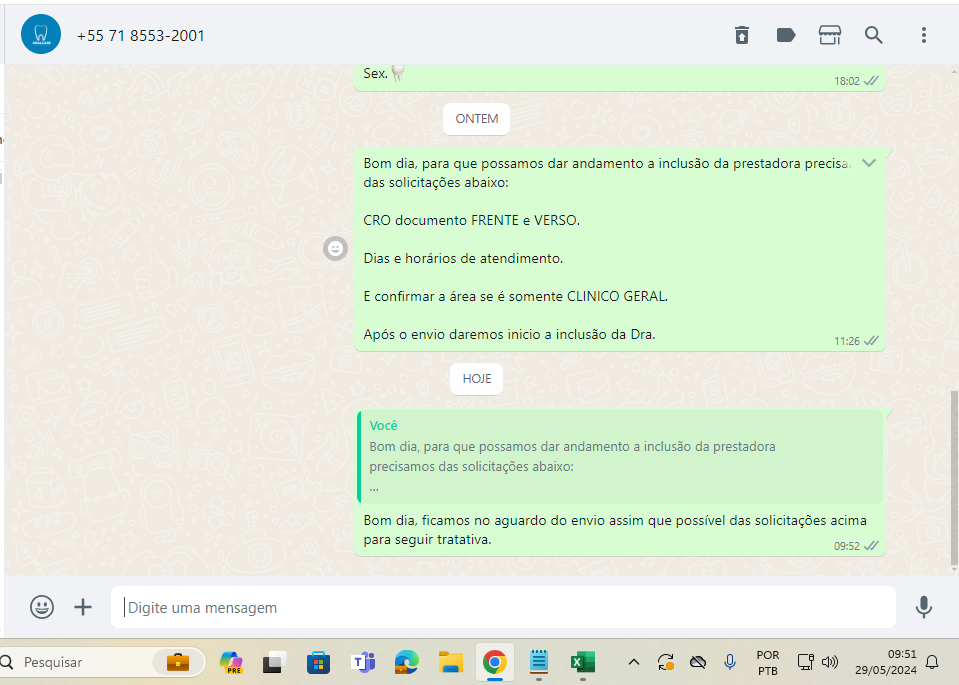Open the briefcase search highlight icon

pos(178,662)
